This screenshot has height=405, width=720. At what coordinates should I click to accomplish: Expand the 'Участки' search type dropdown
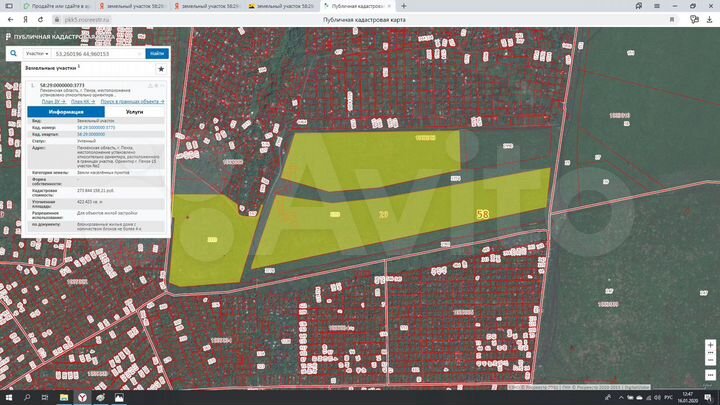(x=37, y=53)
